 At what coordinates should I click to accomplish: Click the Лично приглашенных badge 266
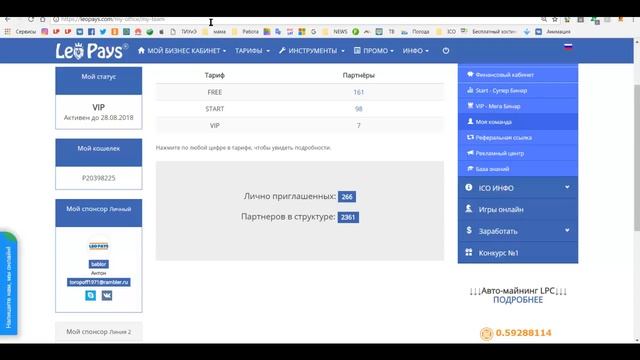(x=347, y=197)
